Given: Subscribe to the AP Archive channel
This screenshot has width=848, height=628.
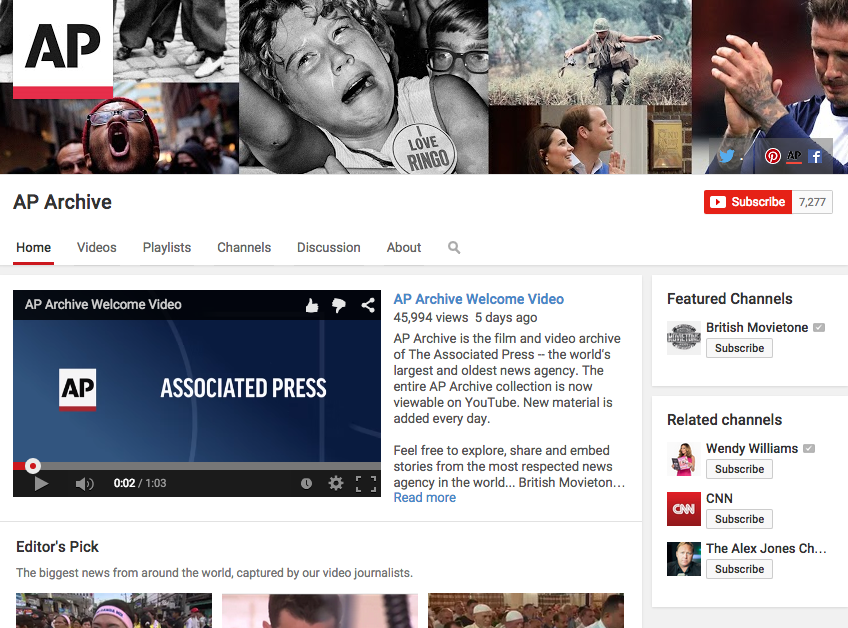Looking at the screenshot, I should (747, 202).
